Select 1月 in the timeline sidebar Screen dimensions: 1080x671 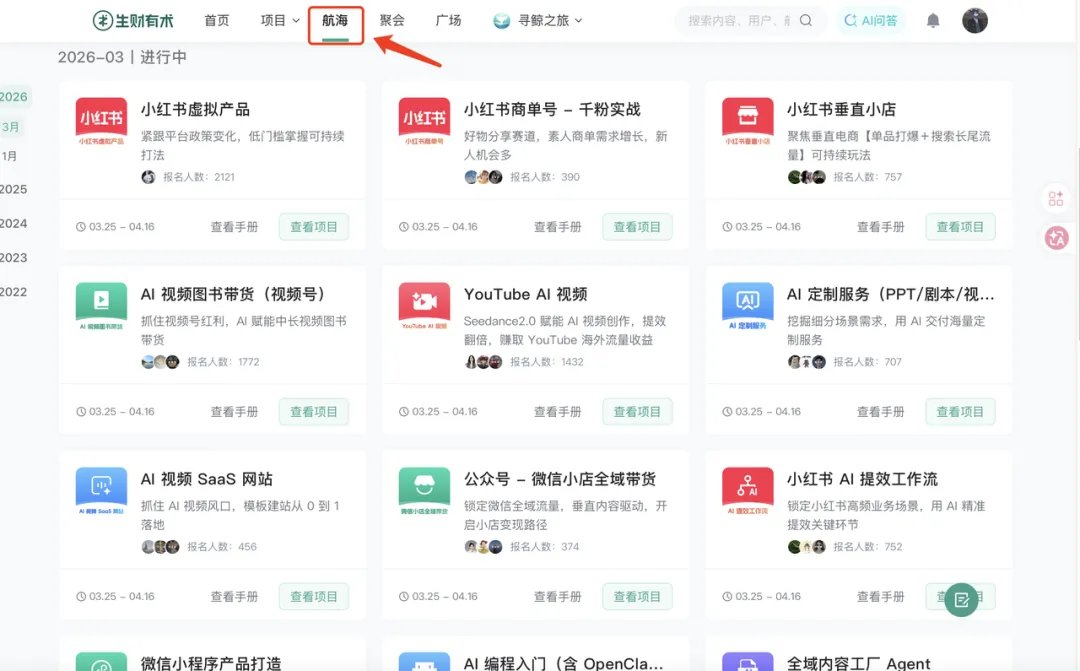[x=9, y=156]
